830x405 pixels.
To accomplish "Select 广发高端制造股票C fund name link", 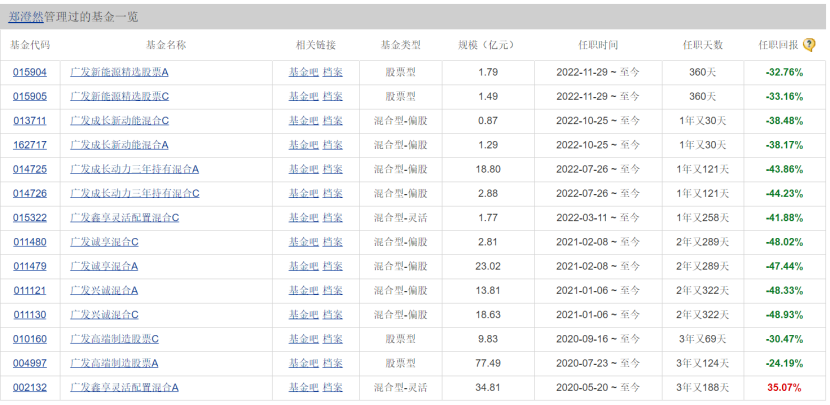I will (114, 339).
